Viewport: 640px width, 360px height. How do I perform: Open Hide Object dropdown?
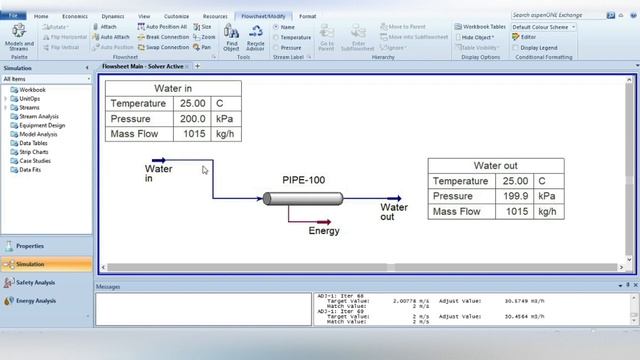click(474, 37)
